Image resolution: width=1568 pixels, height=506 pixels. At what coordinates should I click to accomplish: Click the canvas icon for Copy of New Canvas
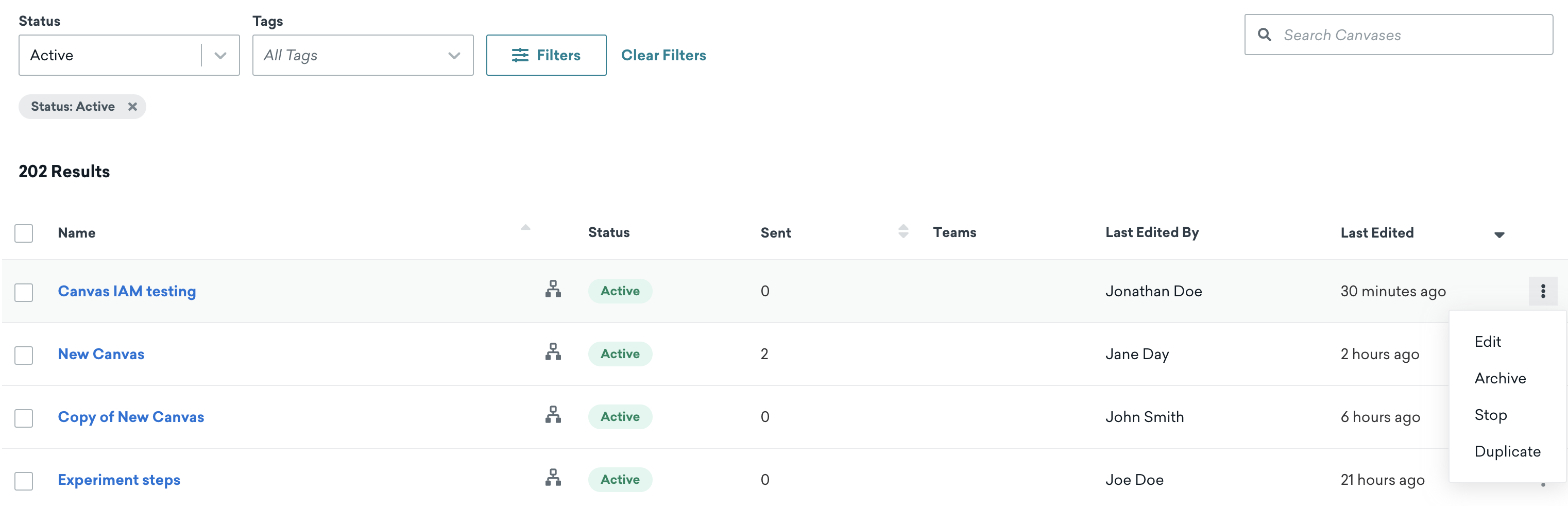tap(553, 415)
